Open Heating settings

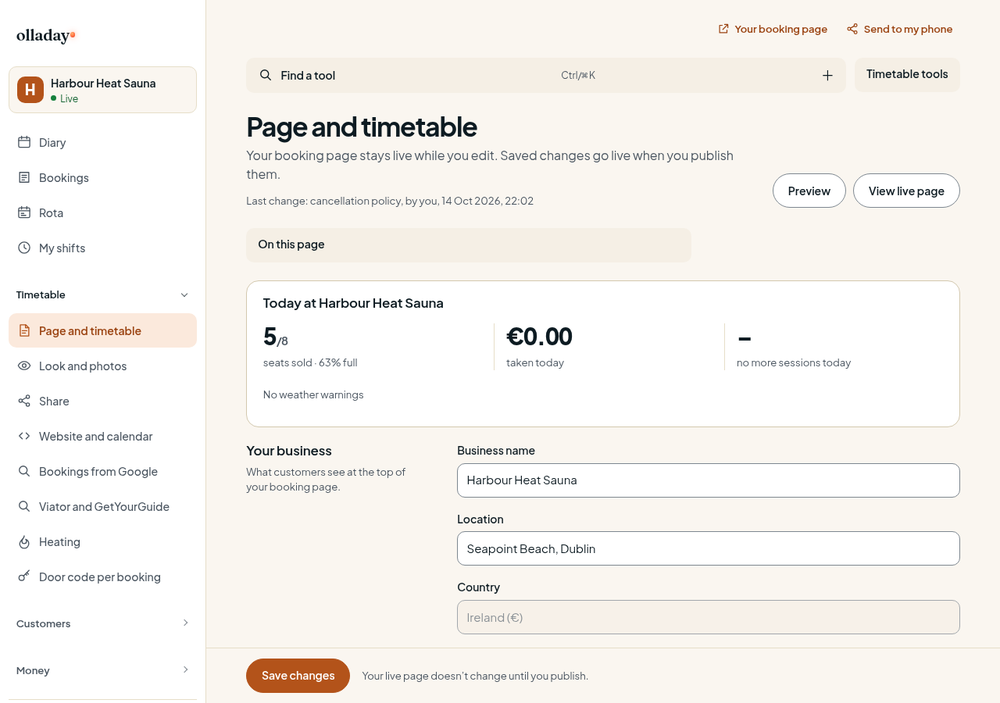point(103,542)
